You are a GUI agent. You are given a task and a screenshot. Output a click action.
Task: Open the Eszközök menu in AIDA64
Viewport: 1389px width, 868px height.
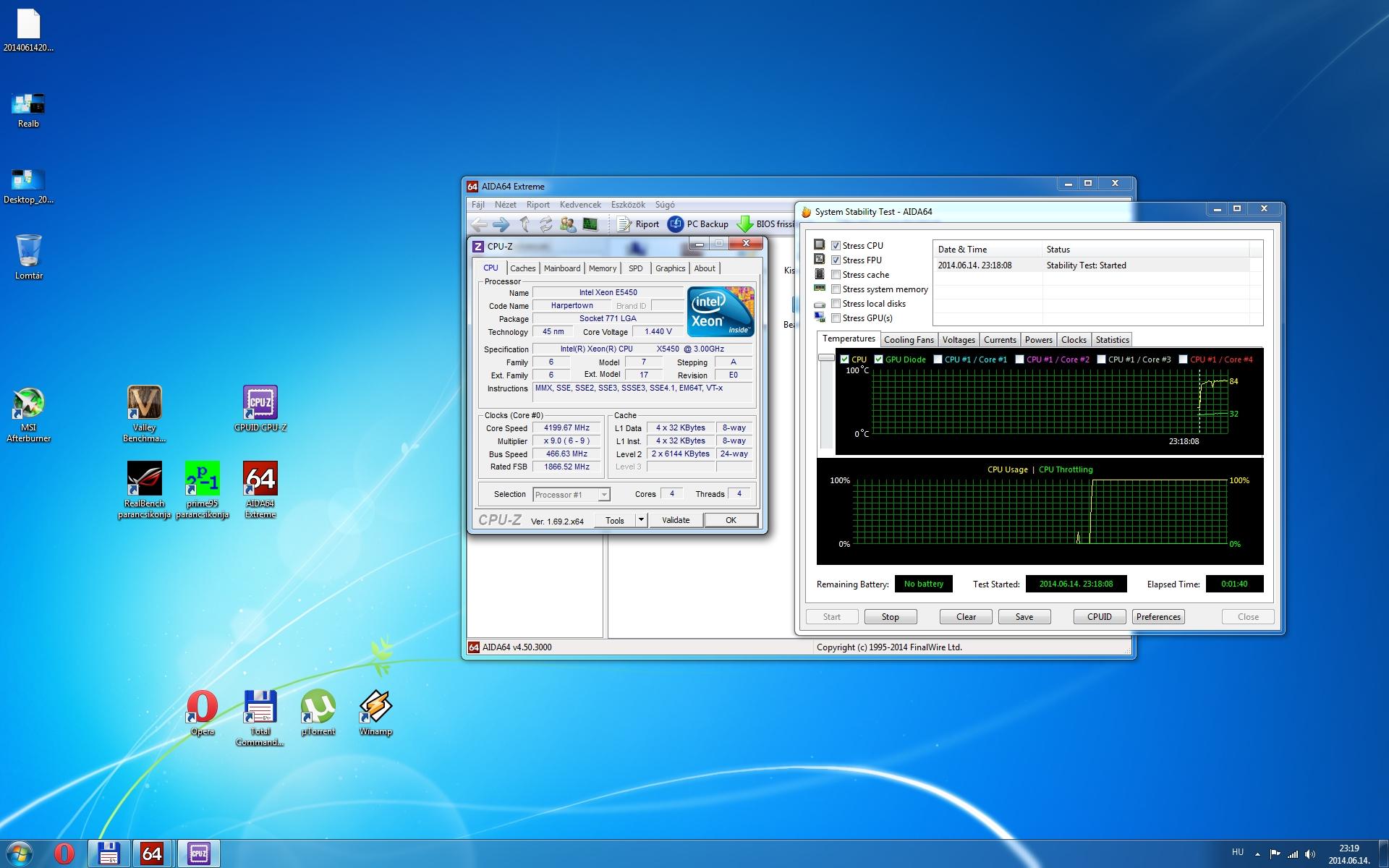click(x=627, y=205)
